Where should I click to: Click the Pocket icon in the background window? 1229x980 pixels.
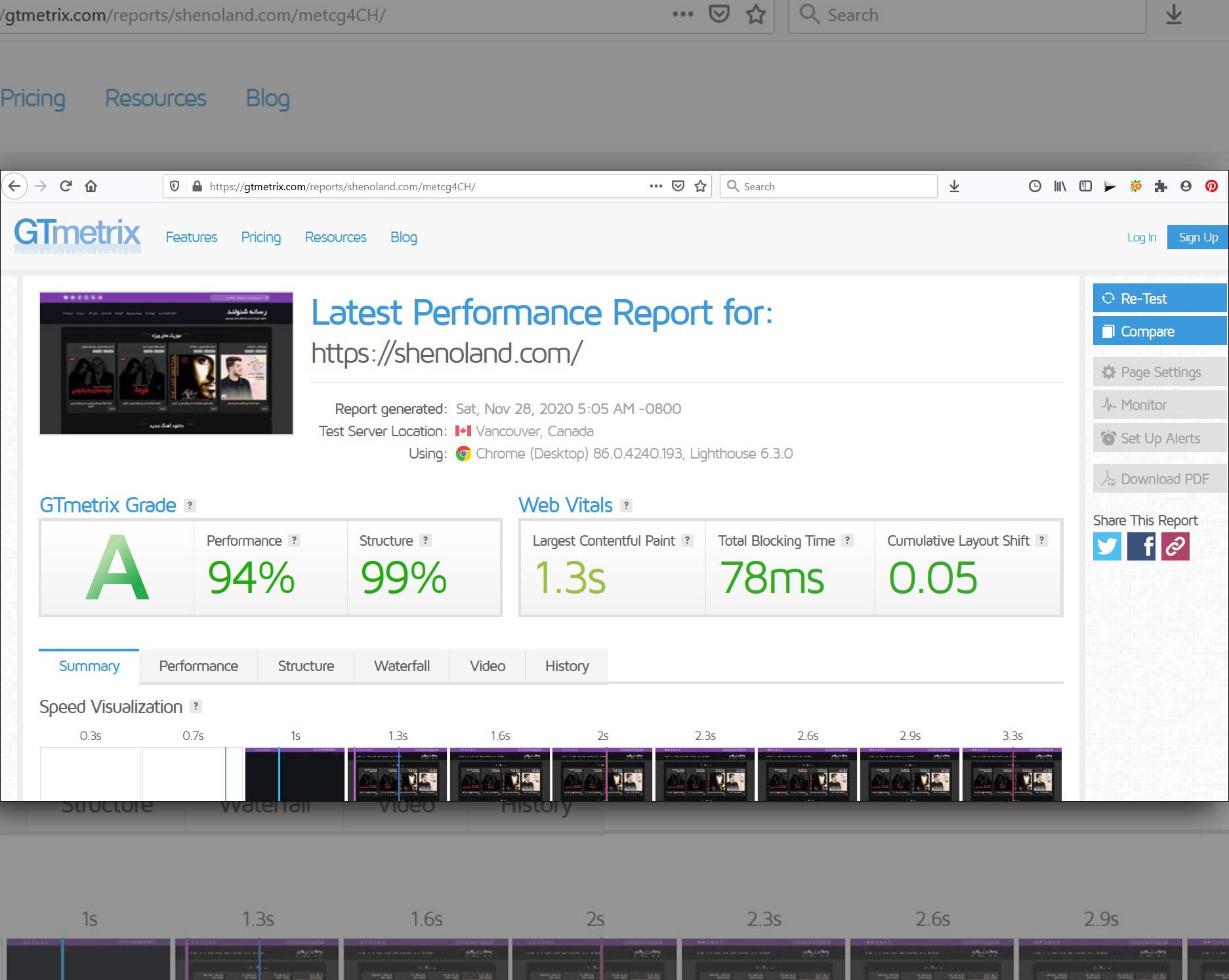pos(719,14)
